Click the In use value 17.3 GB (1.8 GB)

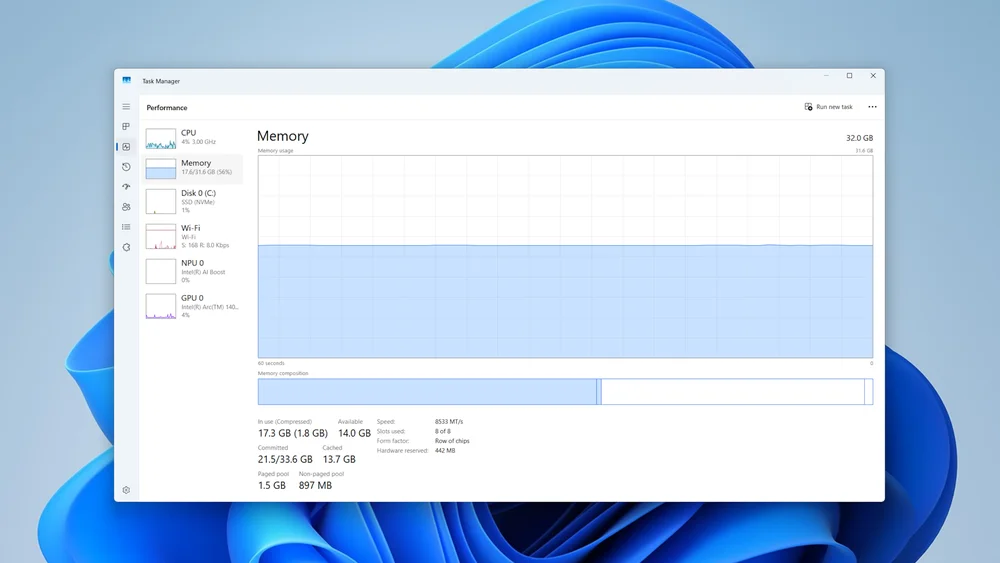point(293,433)
